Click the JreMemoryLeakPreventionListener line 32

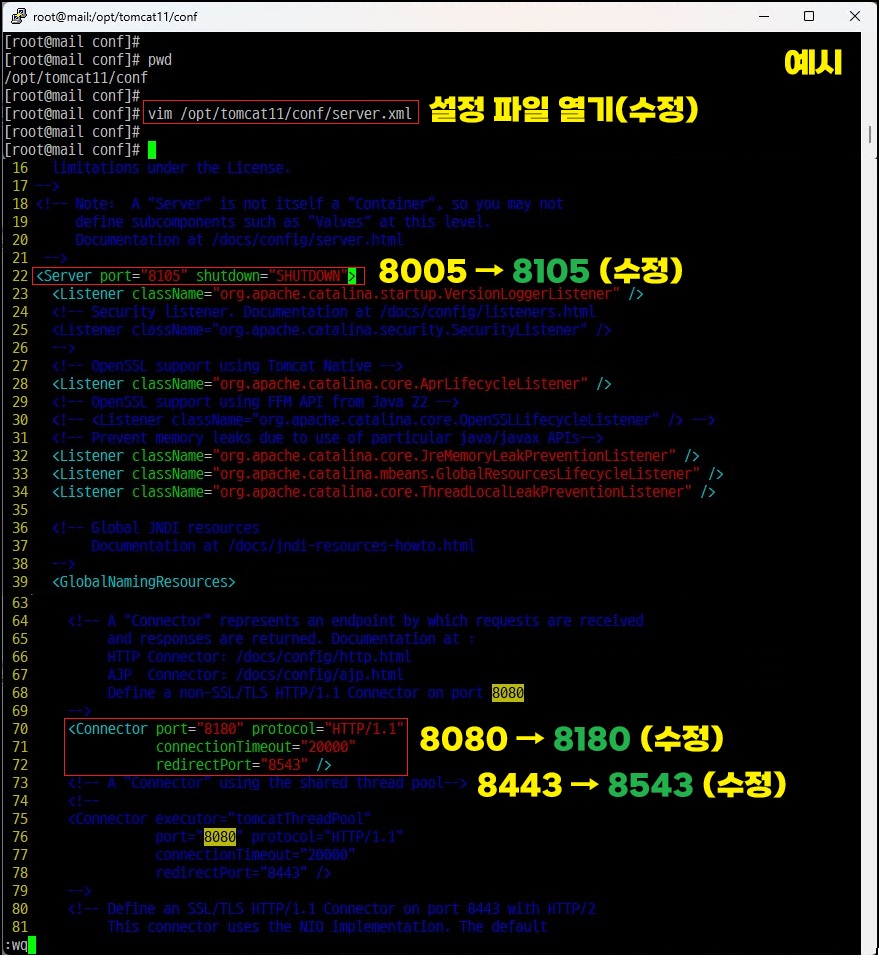[x=375, y=456]
